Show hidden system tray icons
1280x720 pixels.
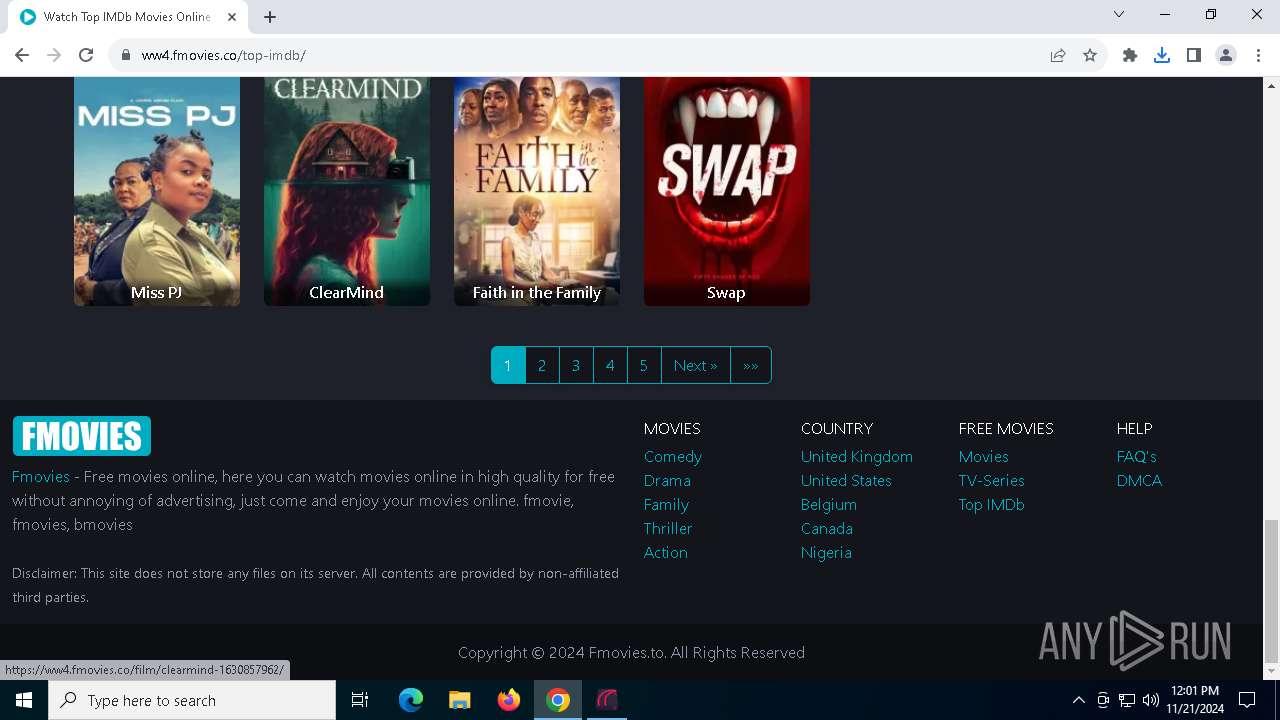pyautogui.click(x=1078, y=700)
